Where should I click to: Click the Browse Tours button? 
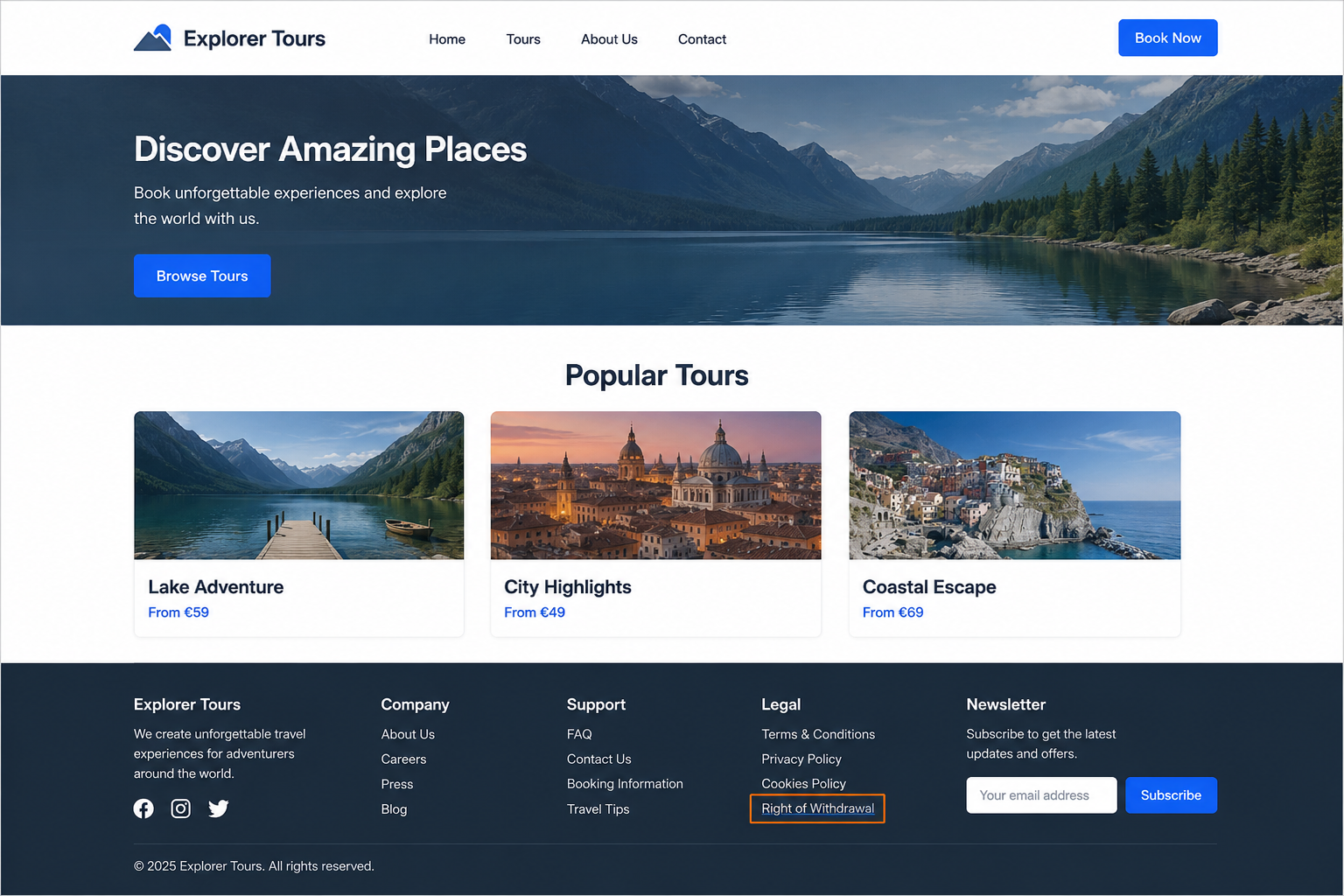coord(202,276)
